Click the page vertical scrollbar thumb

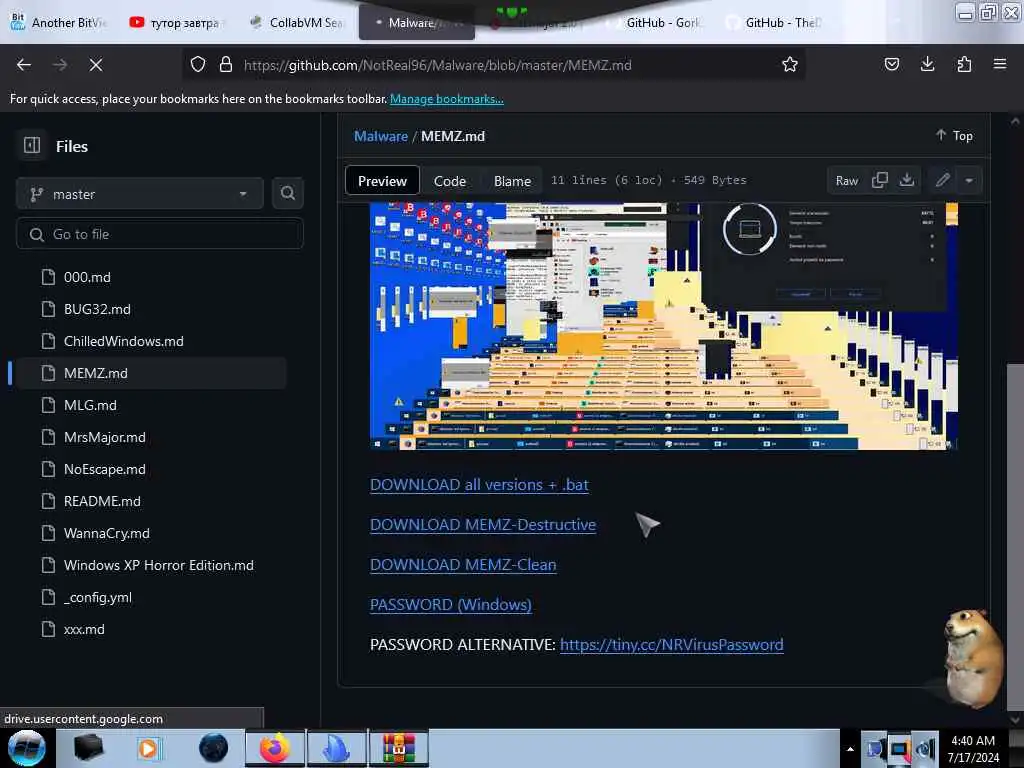pyautogui.click(x=1015, y=536)
